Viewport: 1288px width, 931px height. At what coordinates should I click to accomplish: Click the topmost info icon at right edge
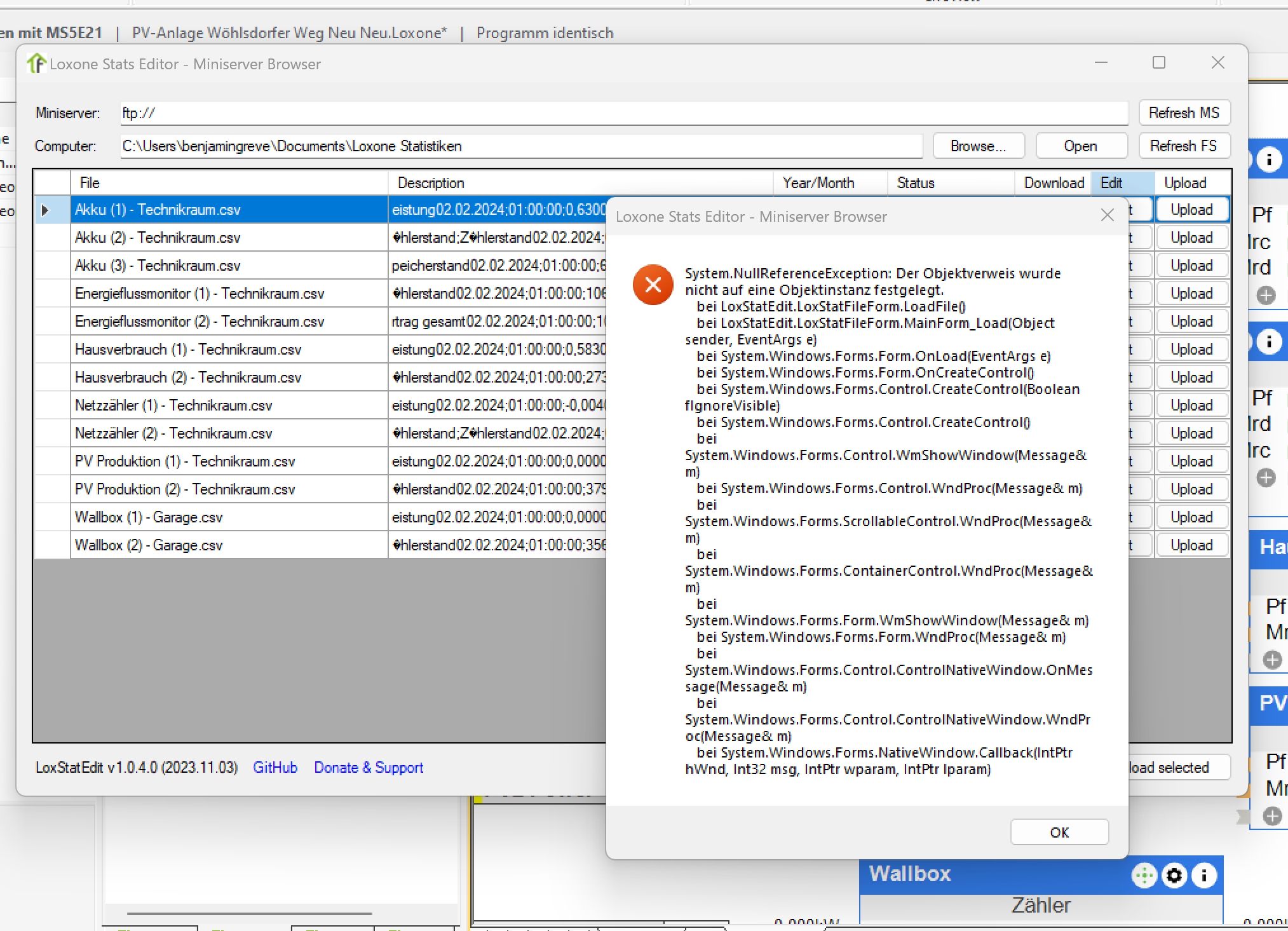[1269, 159]
